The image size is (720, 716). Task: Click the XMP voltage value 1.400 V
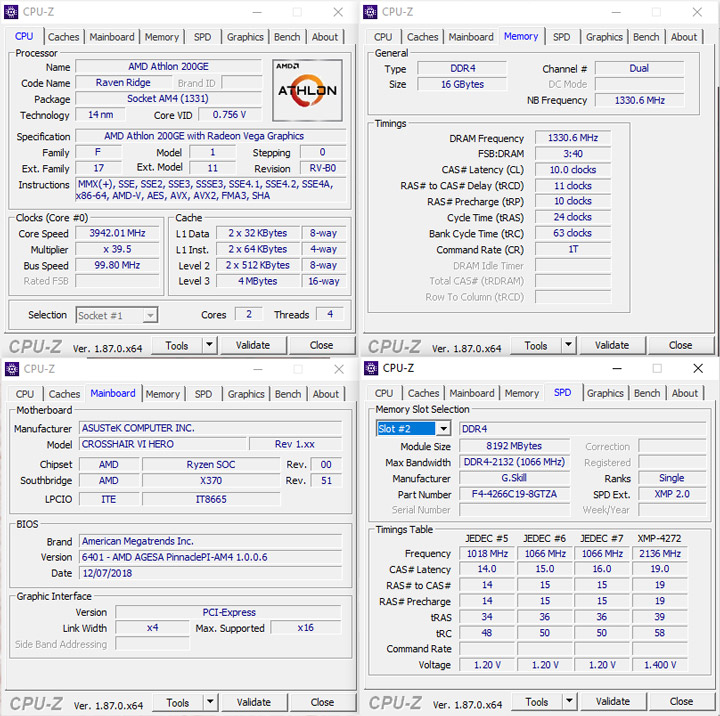tap(660, 665)
